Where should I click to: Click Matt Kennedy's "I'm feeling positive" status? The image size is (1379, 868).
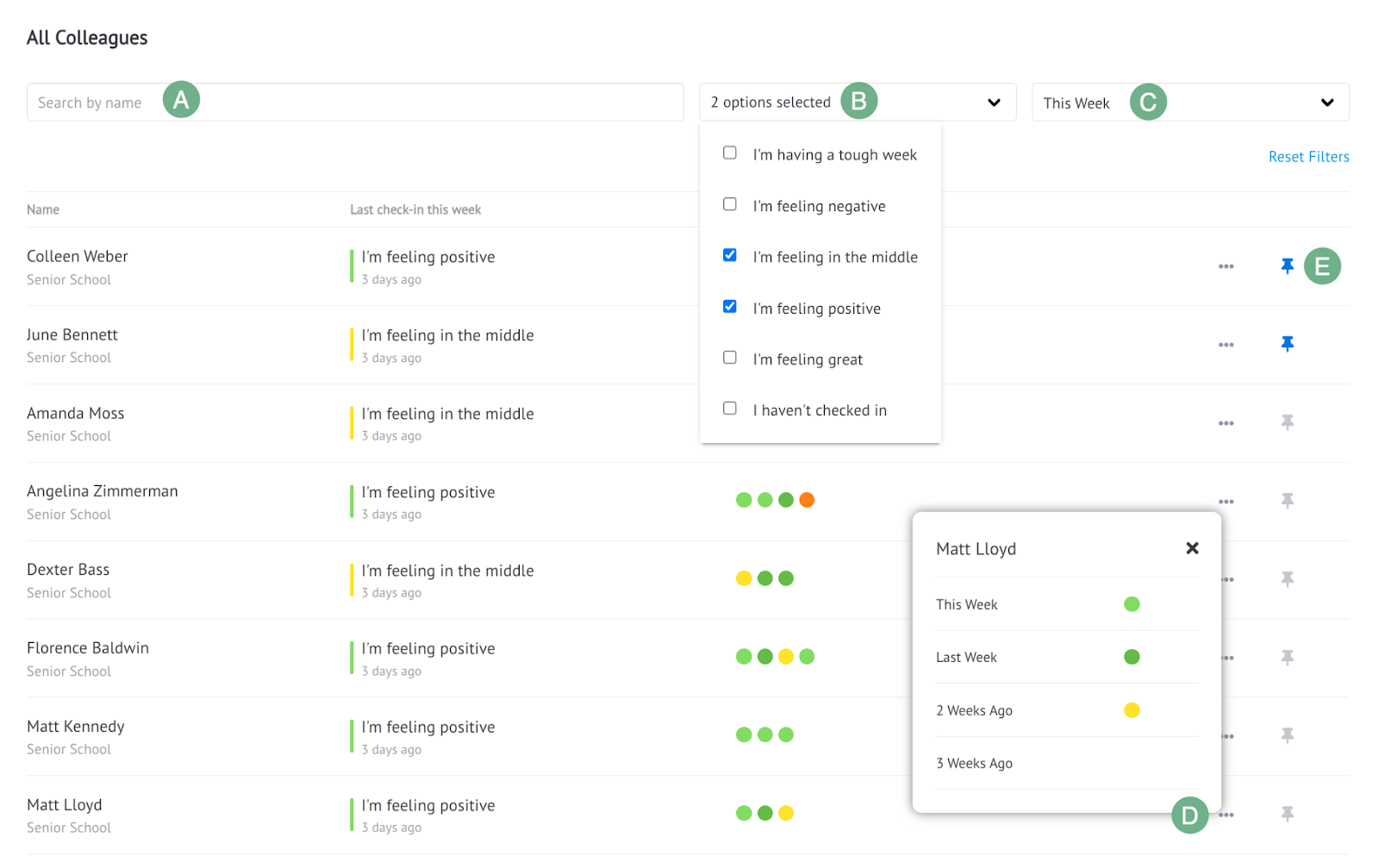pyautogui.click(x=428, y=727)
